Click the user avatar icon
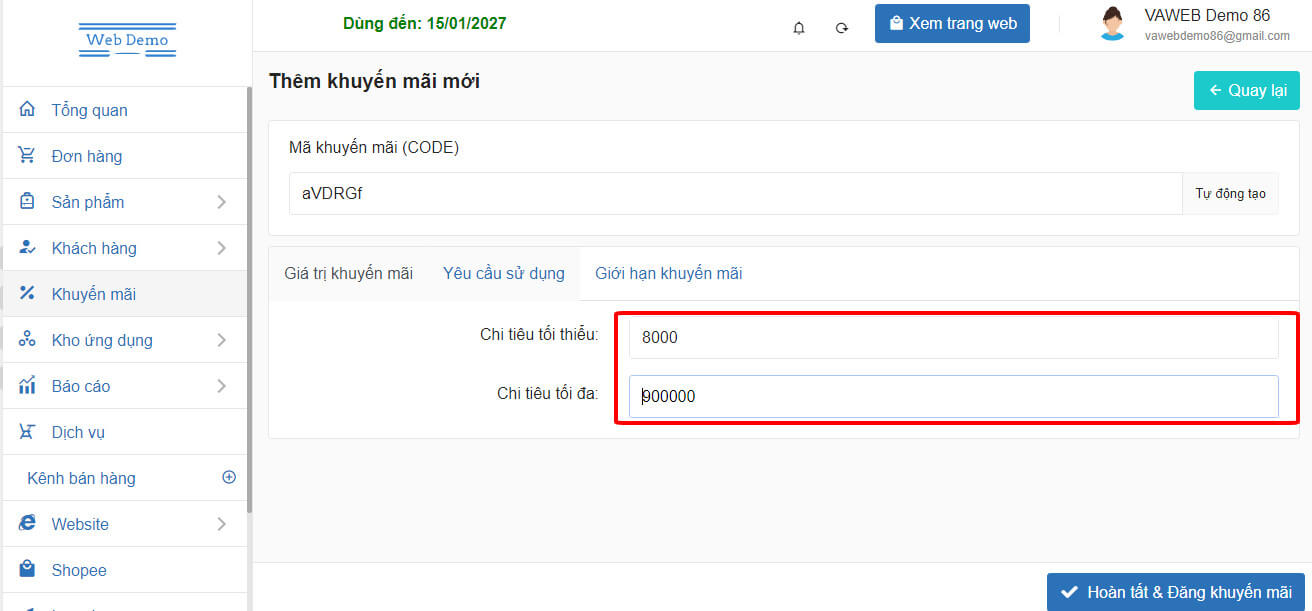The height and width of the screenshot is (611, 1312). click(1112, 24)
